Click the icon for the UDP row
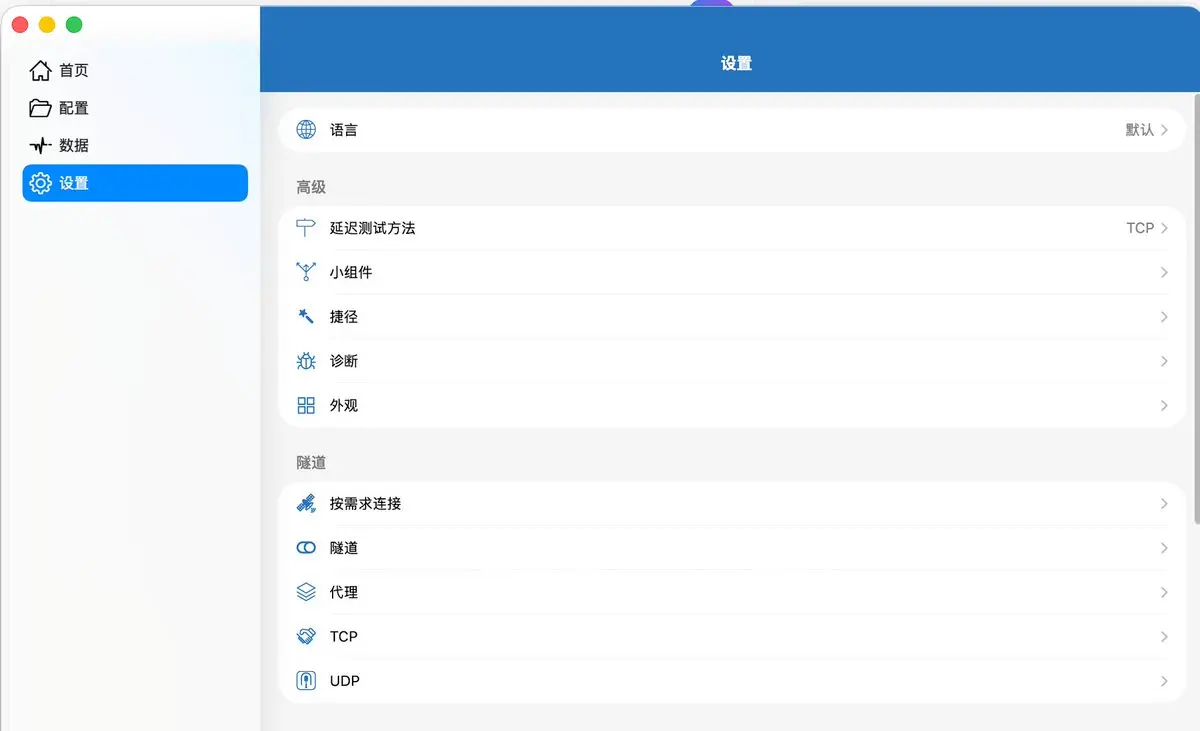The image size is (1200, 731). 307,681
